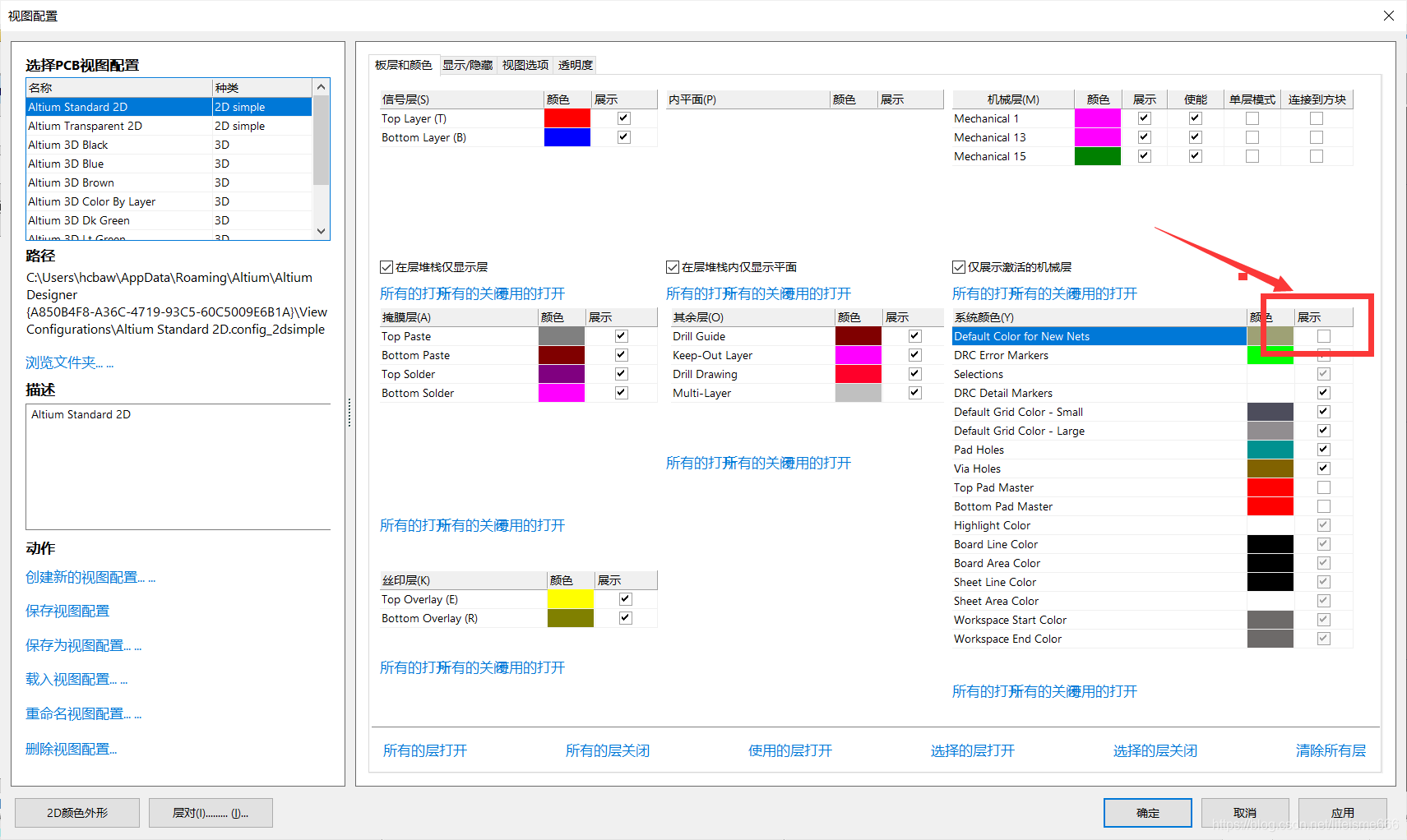Toggle Drill Guide show checkbox
The image size is (1407, 840).
[915, 336]
